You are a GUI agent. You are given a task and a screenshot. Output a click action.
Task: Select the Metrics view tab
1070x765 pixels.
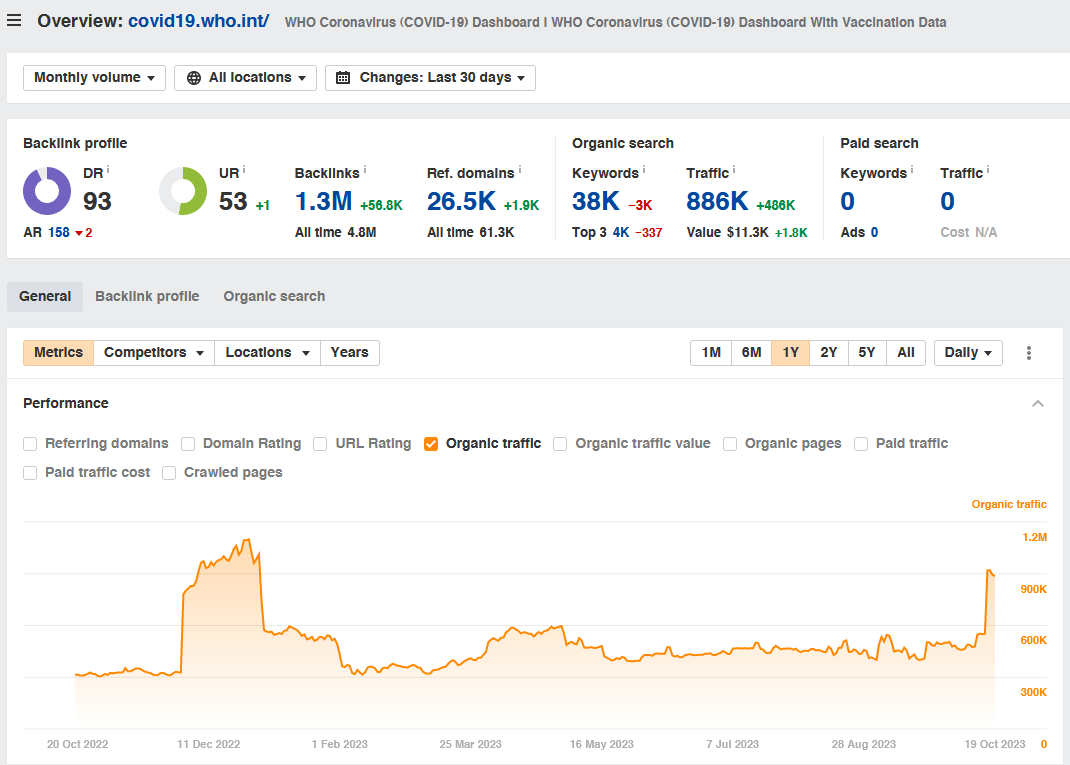59,353
